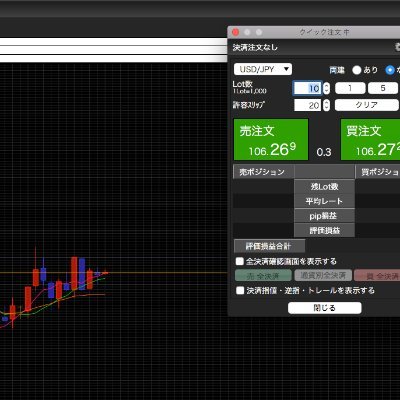
Task: Click the Lot数 stepper arrows
Action: tap(327, 88)
